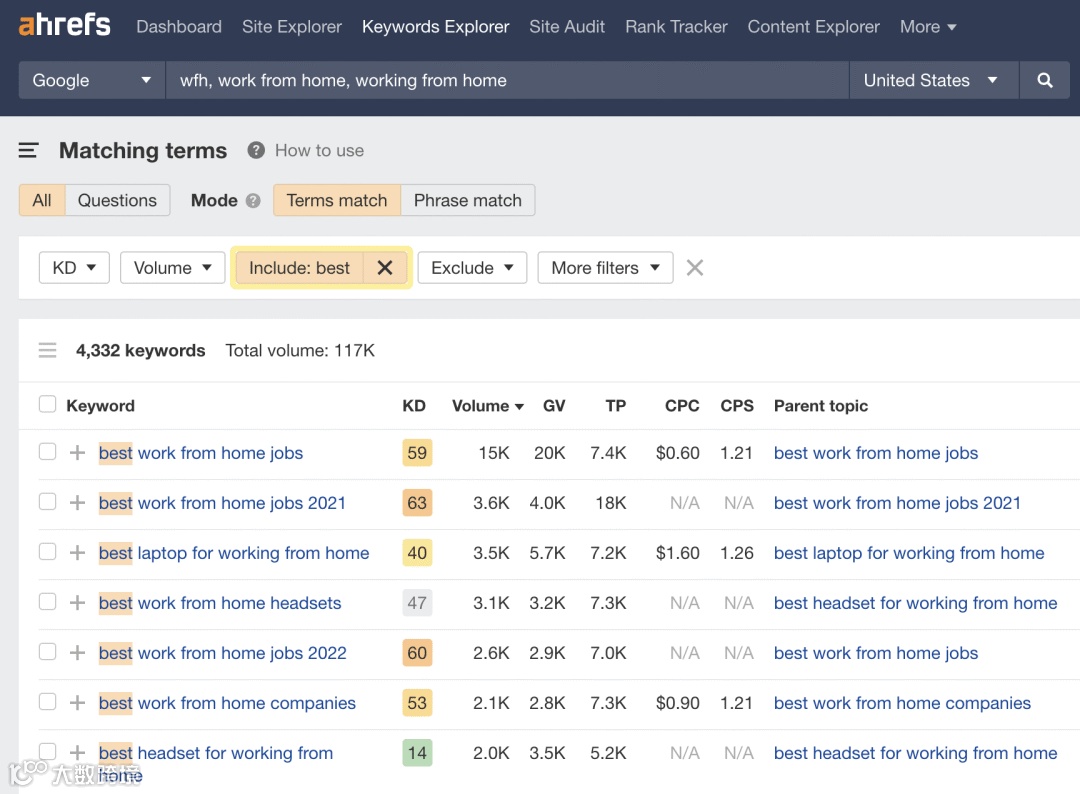Viewport: 1080px width, 794px height.
Task: Click the gray KD score 47 badge
Action: [417, 603]
